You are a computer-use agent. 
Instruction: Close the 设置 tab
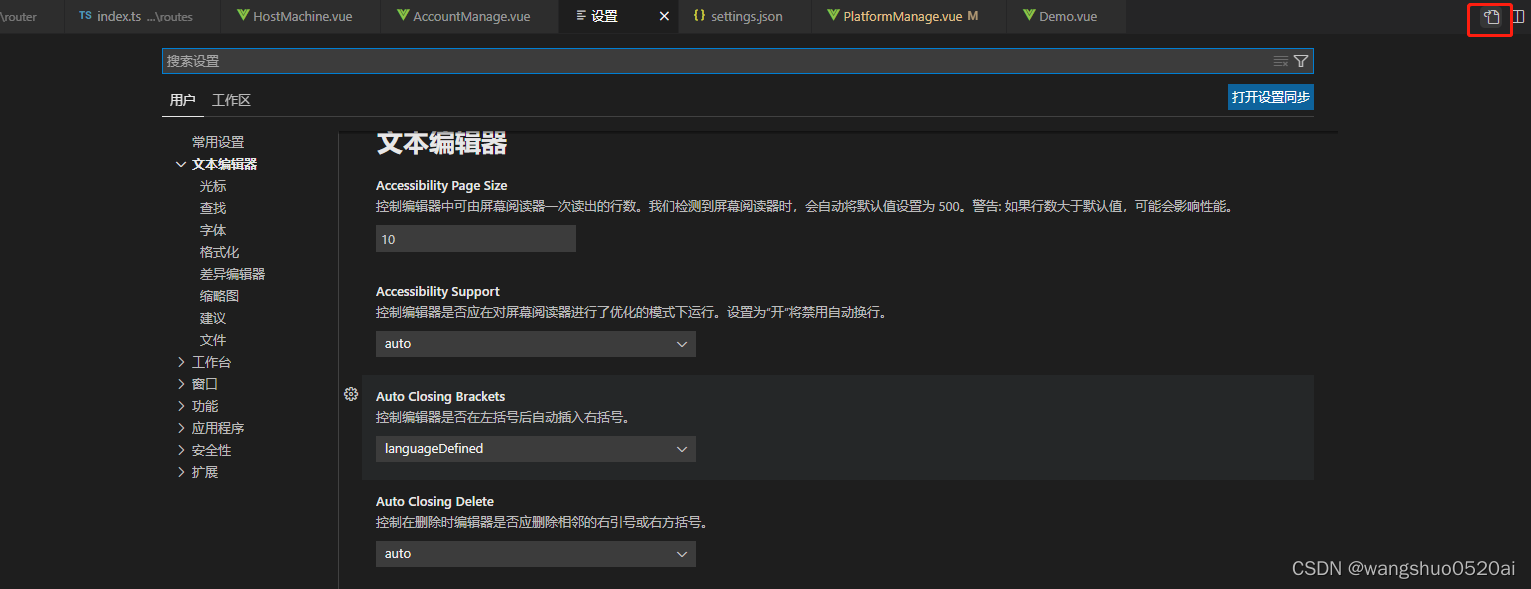coord(663,16)
